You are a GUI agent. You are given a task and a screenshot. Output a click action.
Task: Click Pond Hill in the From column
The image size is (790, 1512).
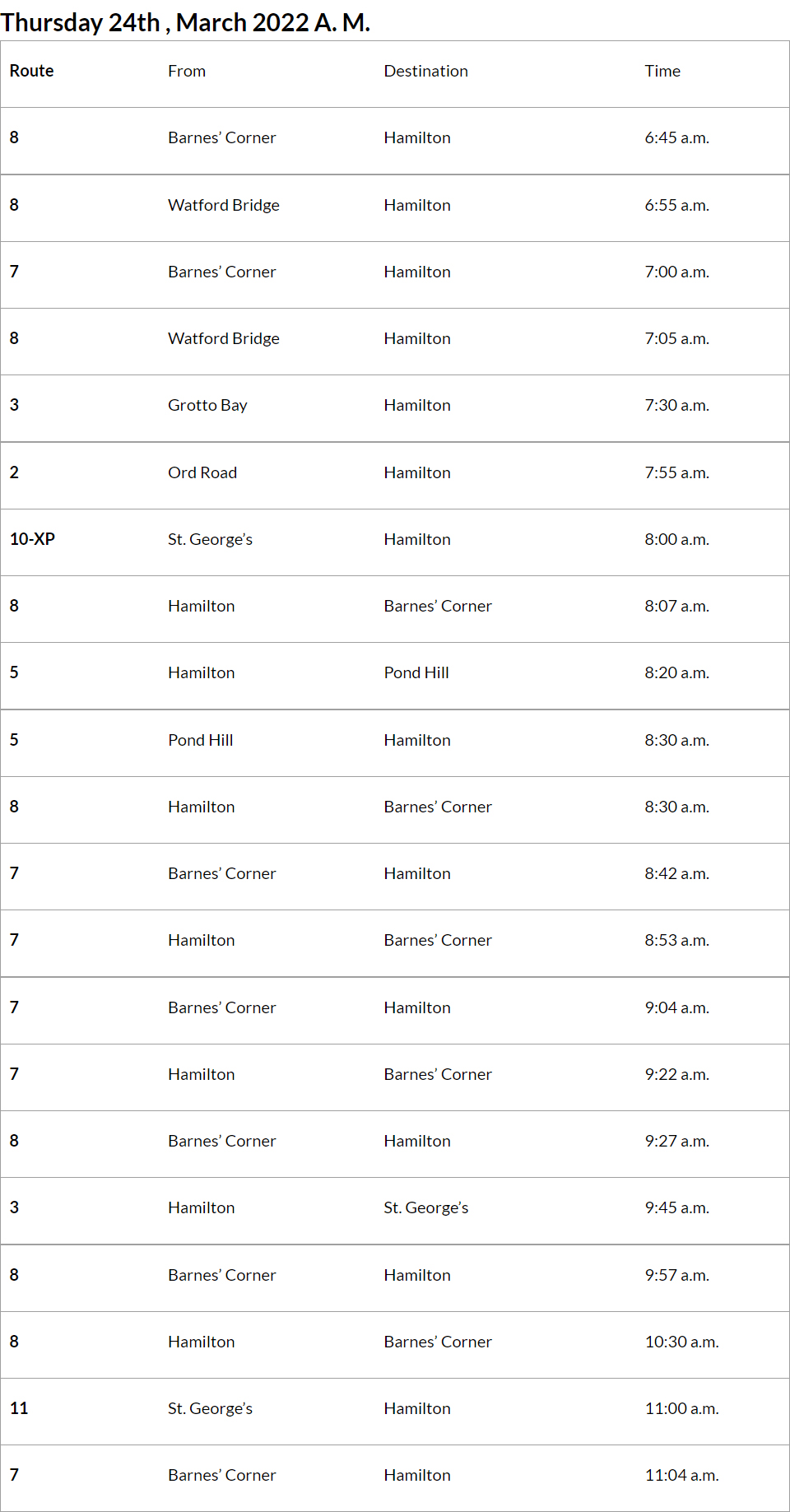coord(201,741)
